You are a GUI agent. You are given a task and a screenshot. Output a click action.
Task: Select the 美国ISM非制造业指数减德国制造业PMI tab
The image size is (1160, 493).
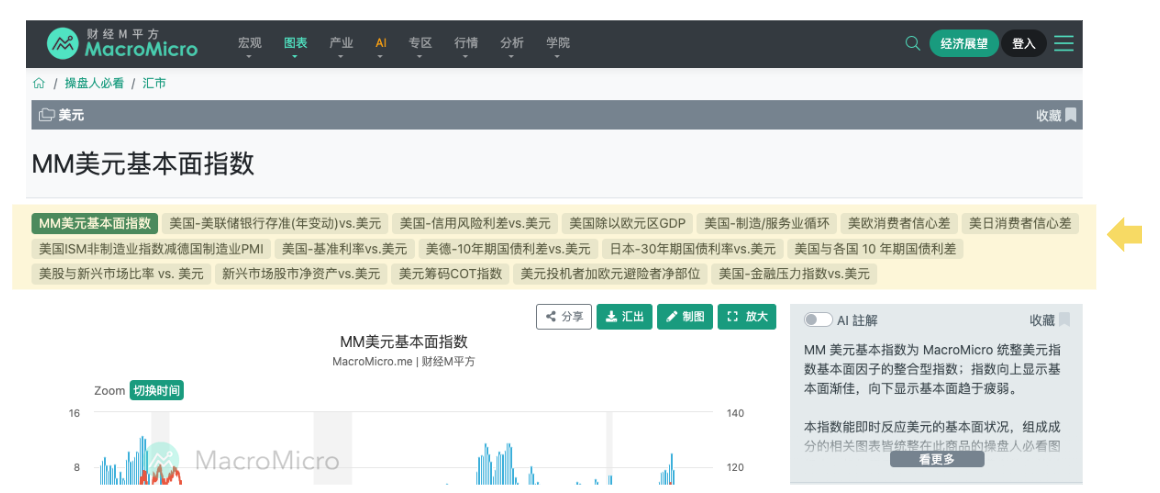pos(152,249)
